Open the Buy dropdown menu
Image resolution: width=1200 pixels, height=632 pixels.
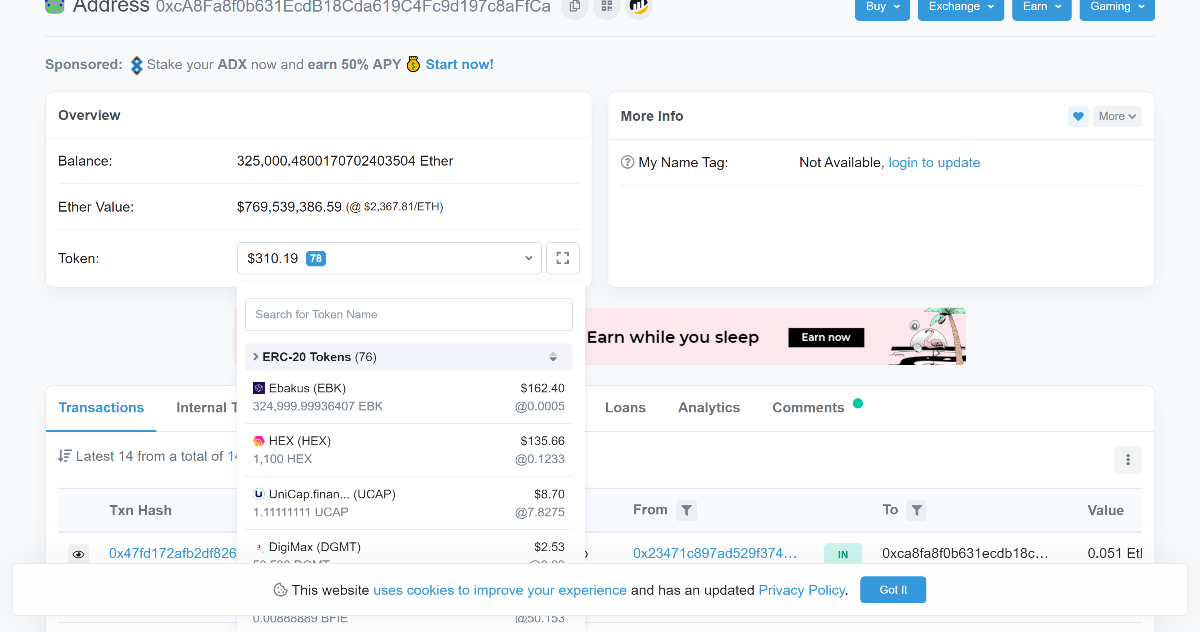pyautogui.click(x=882, y=7)
